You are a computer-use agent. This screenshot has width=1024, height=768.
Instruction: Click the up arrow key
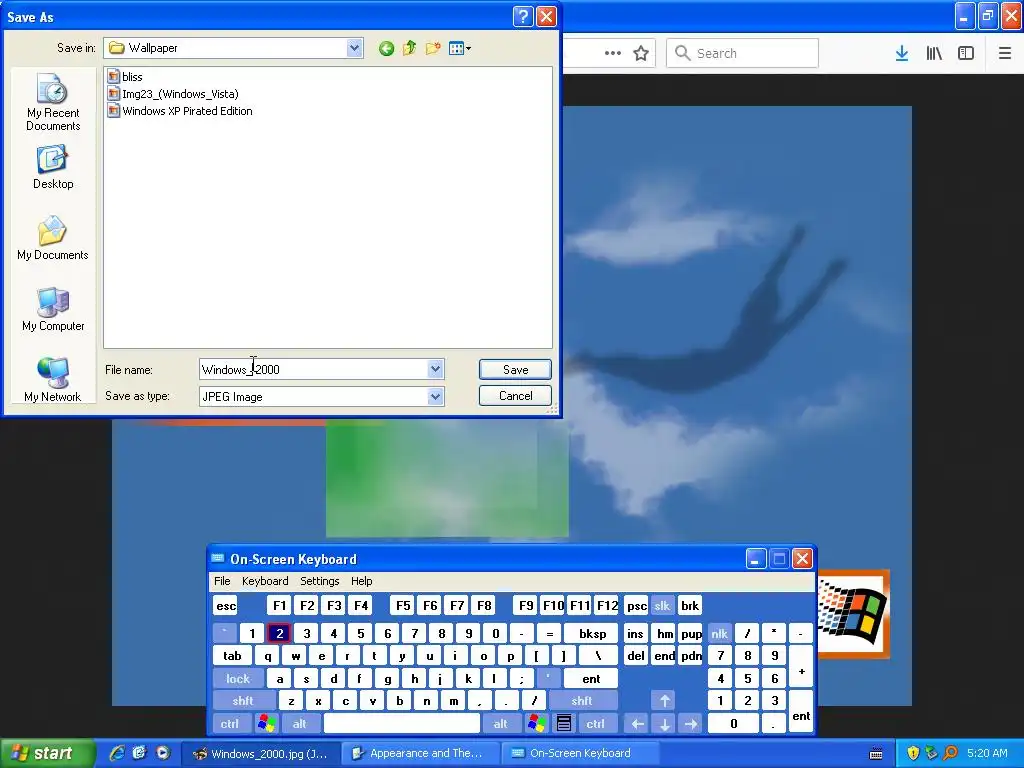(x=664, y=701)
